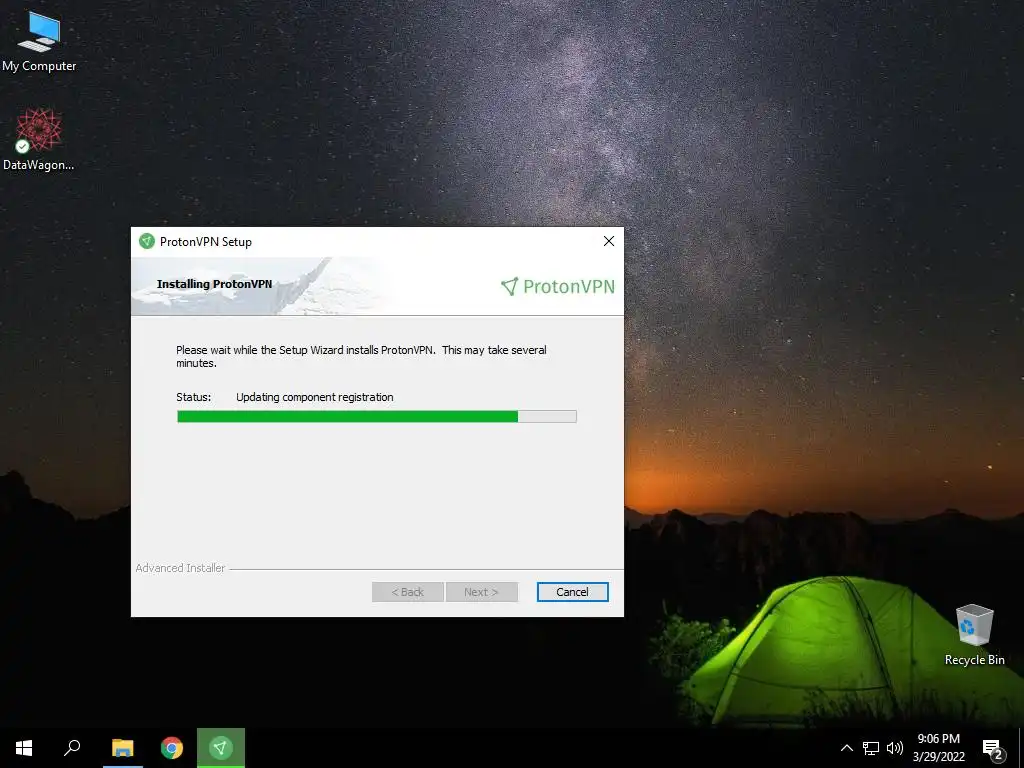Select the Recycle Bin desktop icon

974,635
